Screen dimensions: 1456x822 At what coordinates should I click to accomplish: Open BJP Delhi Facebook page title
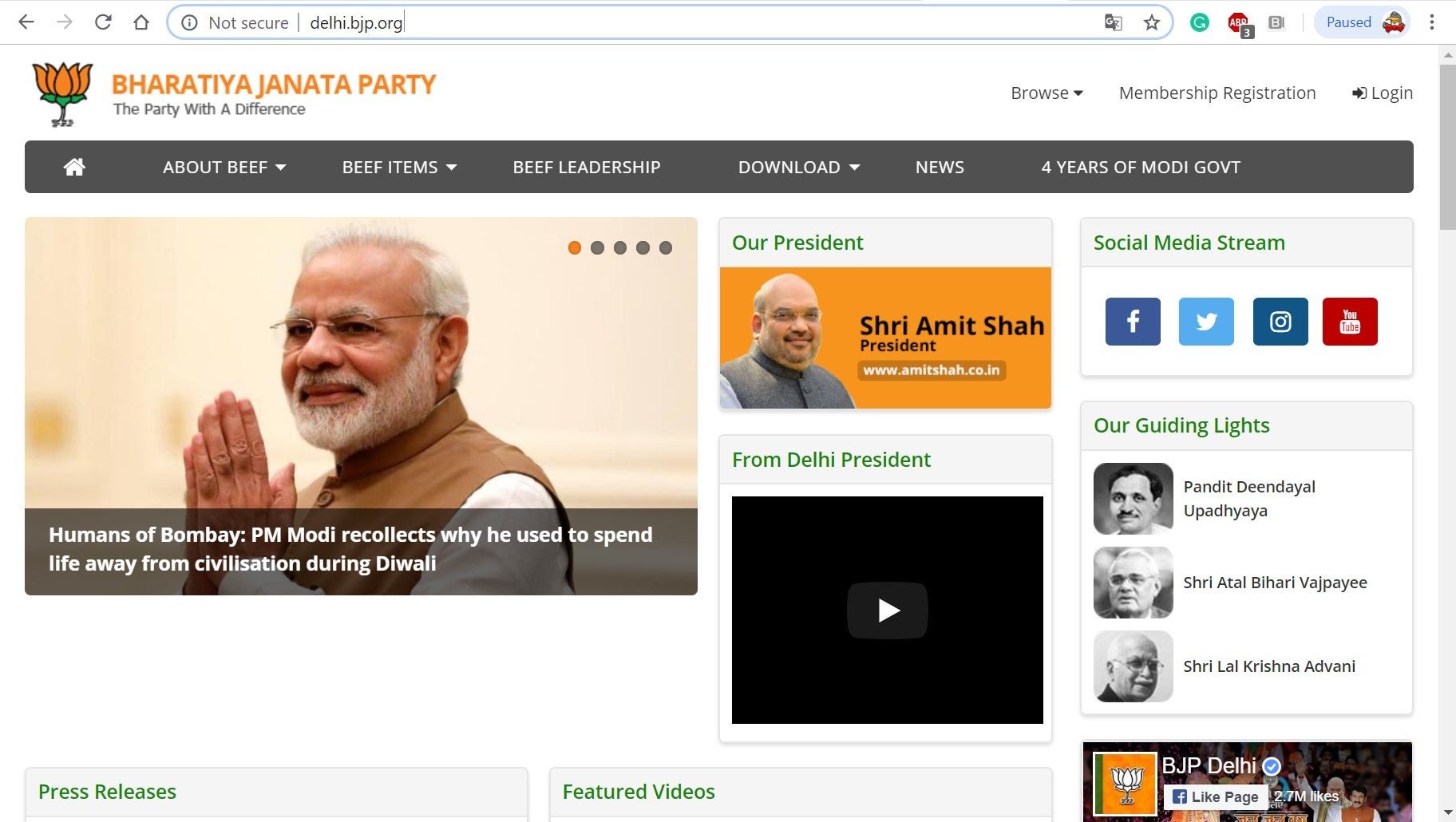pyautogui.click(x=1209, y=766)
